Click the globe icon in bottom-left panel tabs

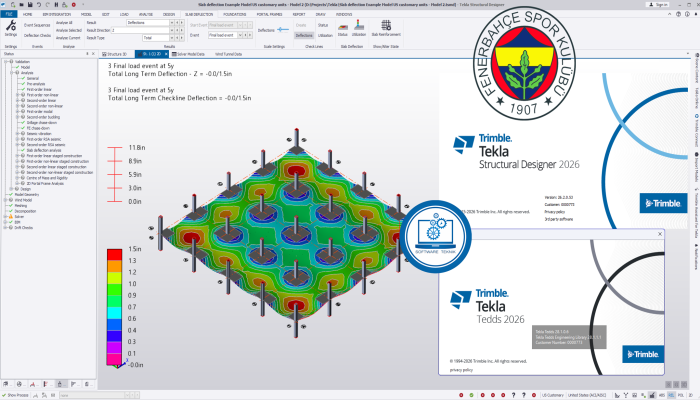(x=19, y=384)
